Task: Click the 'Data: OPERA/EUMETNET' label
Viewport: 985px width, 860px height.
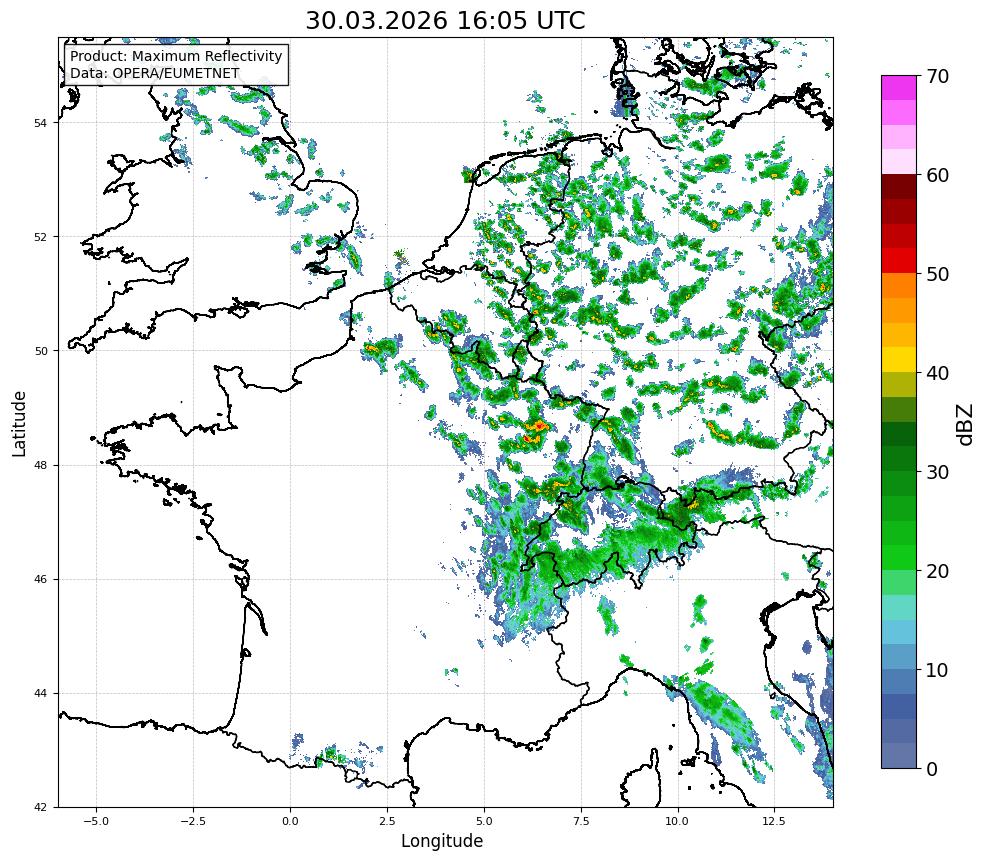Action: (x=155, y=73)
